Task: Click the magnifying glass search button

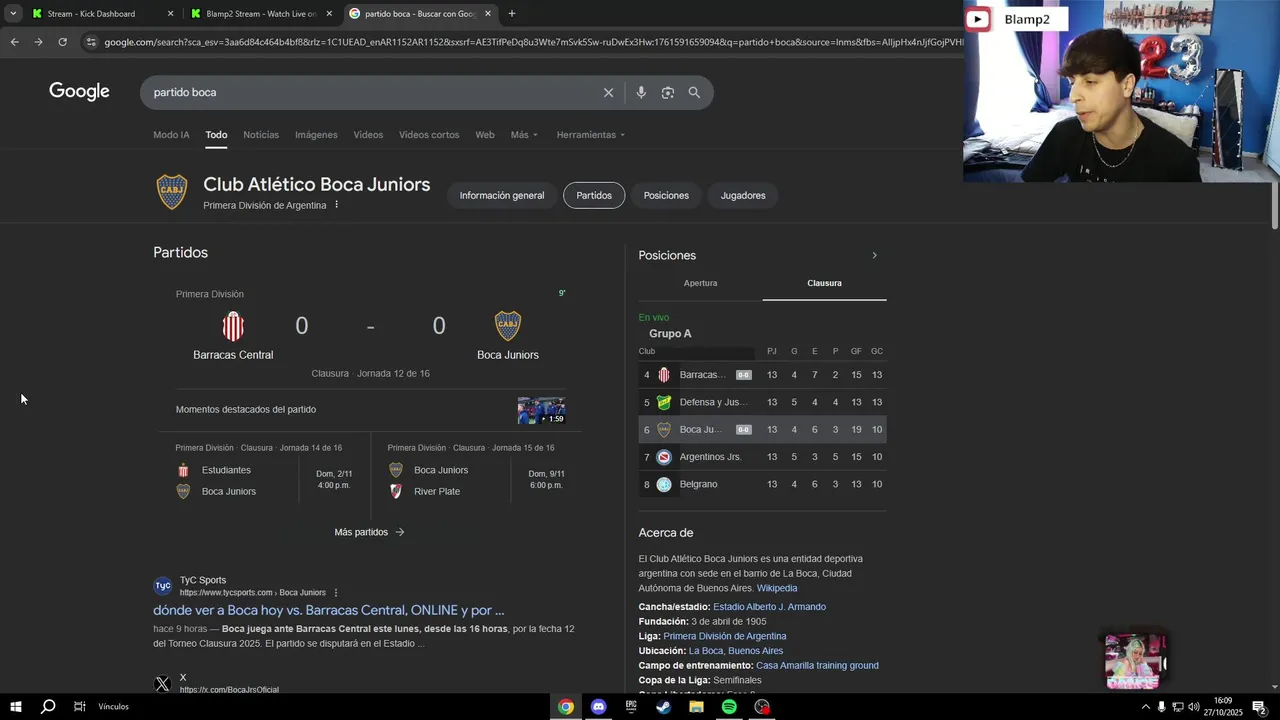Action: point(694,92)
